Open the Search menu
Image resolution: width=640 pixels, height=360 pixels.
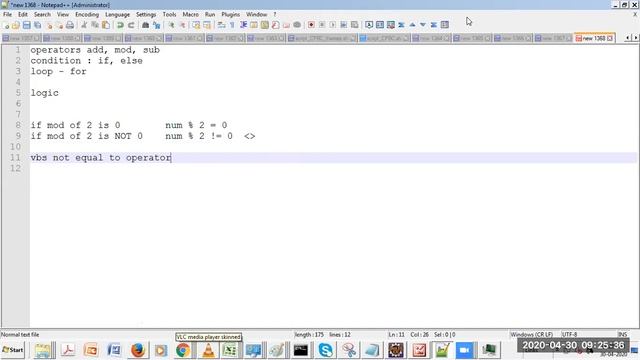click(42, 14)
